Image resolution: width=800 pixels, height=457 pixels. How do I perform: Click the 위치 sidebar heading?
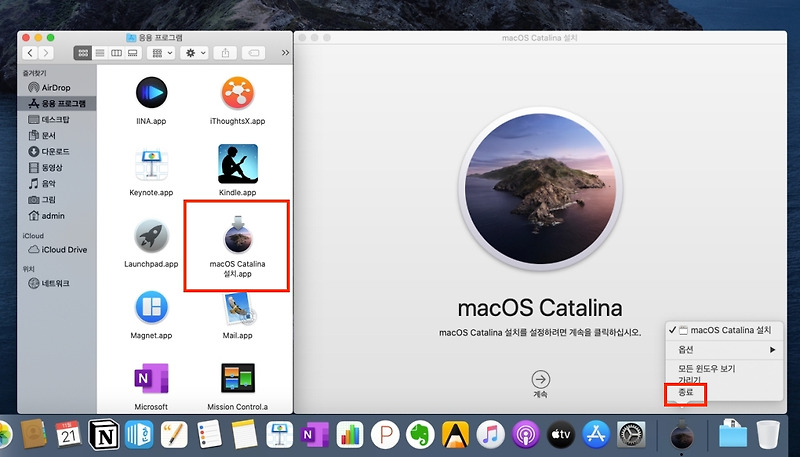tap(29, 269)
